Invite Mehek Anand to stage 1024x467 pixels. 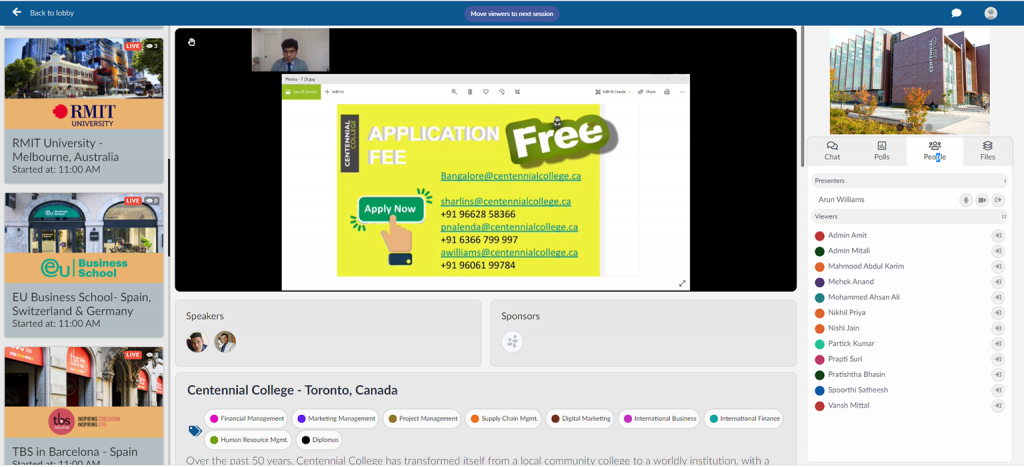pos(998,282)
